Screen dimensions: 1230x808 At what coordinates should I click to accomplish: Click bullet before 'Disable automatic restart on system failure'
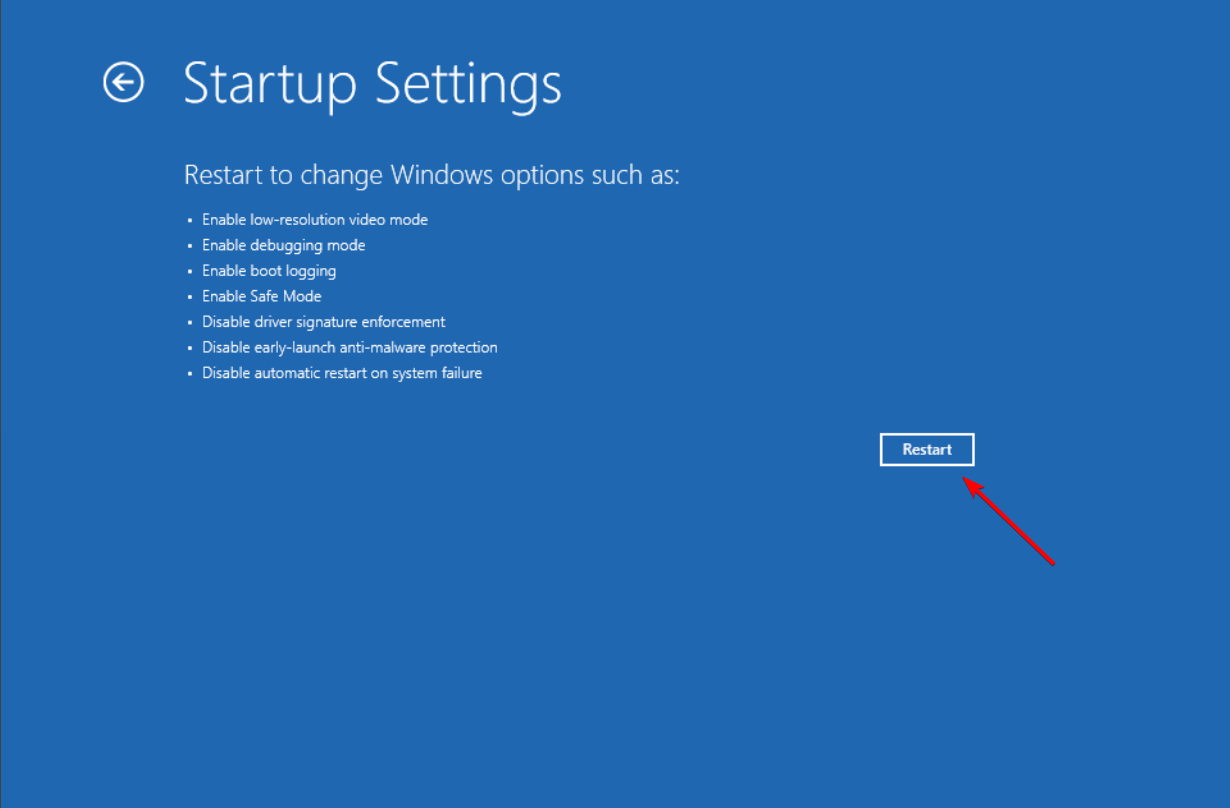pos(189,373)
